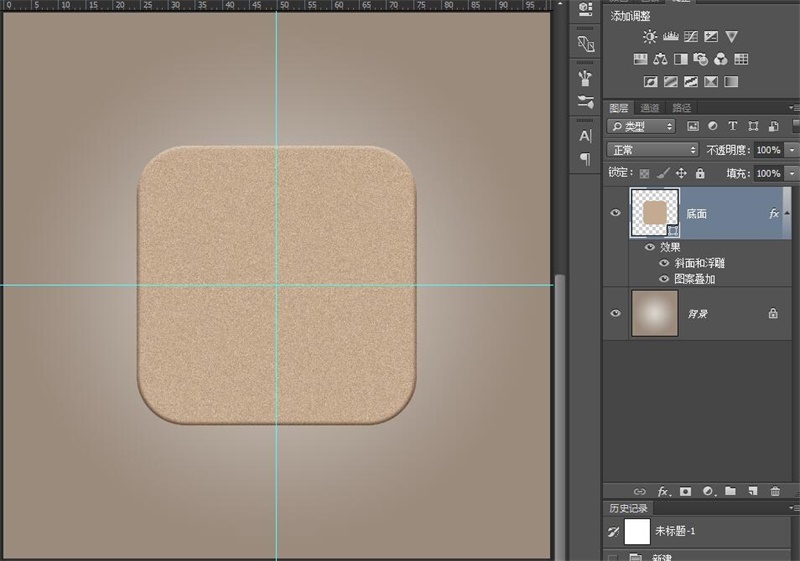Open the 历史记录 panel flyout menu
Image resolution: width=800 pixels, height=561 pixels.
click(792, 508)
